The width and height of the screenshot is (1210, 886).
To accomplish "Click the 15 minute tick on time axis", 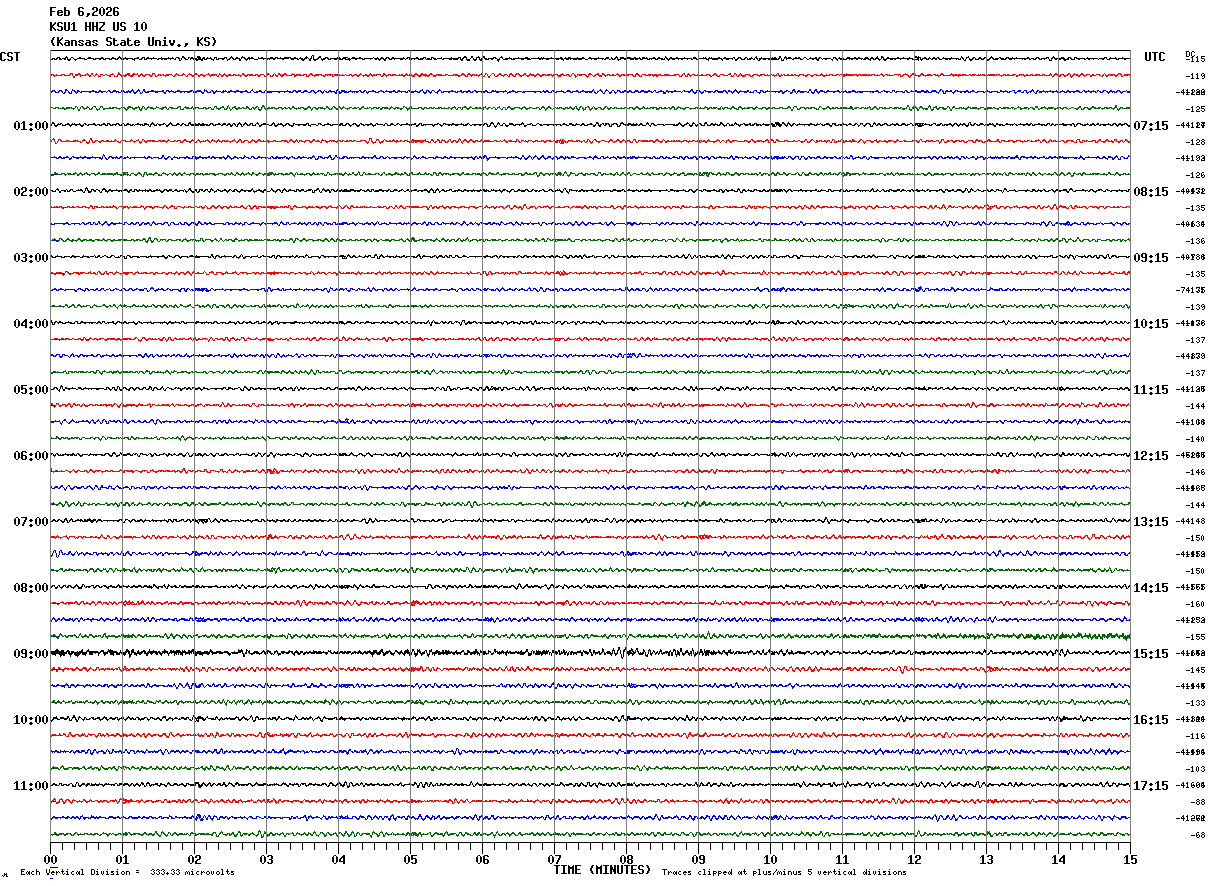I will pyautogui.click(x=1129, y=860).
